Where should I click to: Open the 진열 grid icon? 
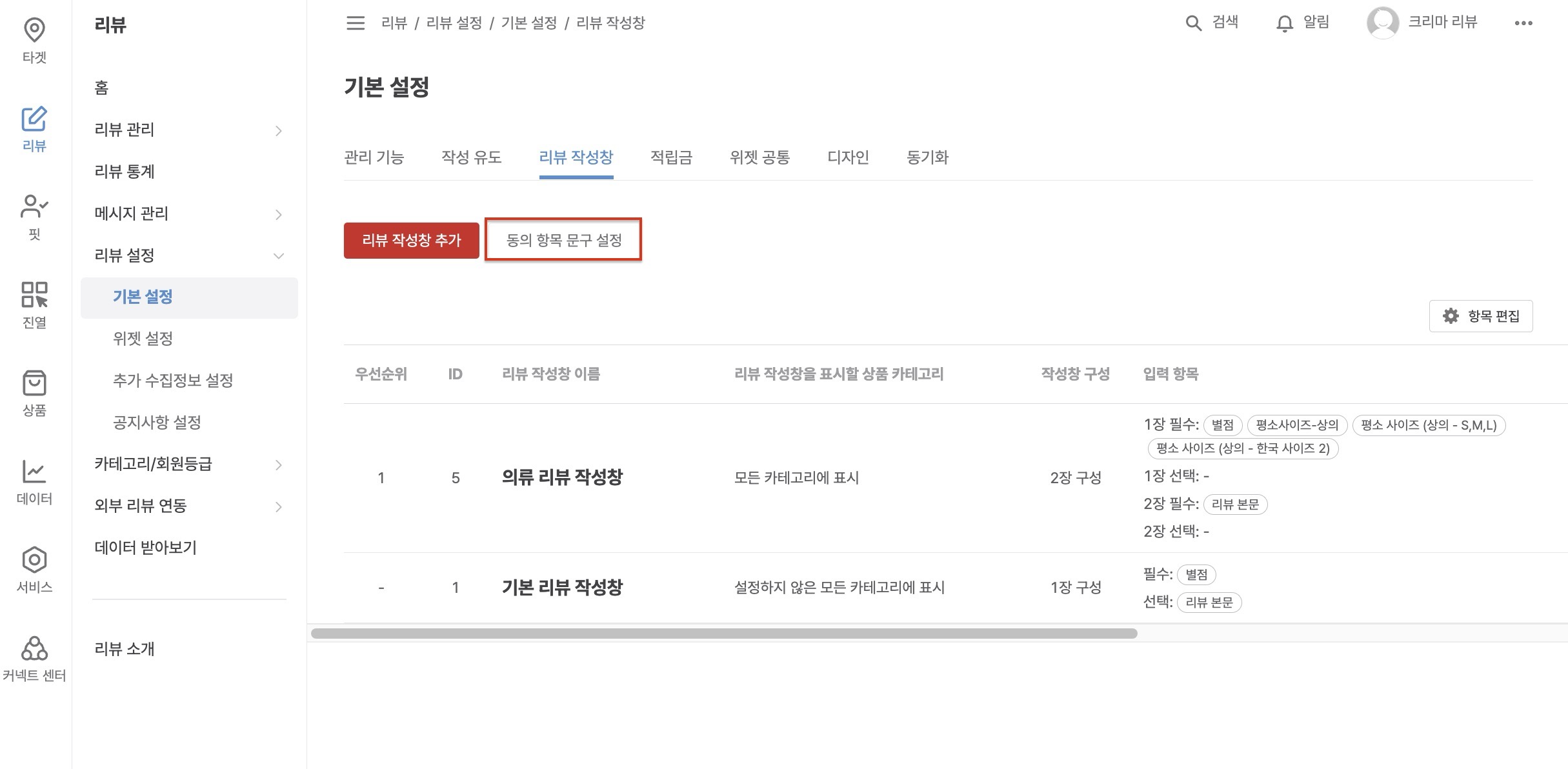(x=34, y=295)
